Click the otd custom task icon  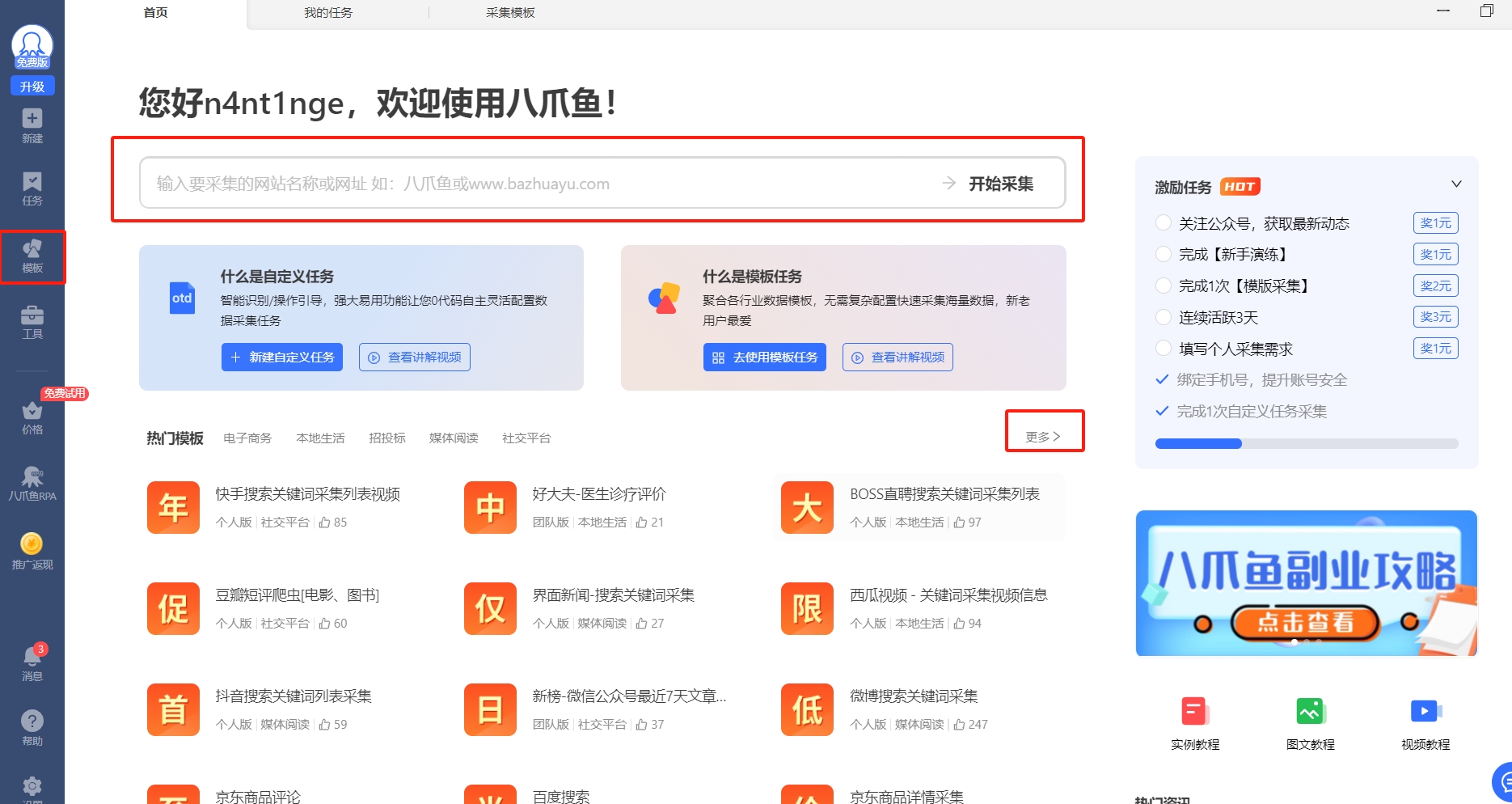(x=182, y=298)
